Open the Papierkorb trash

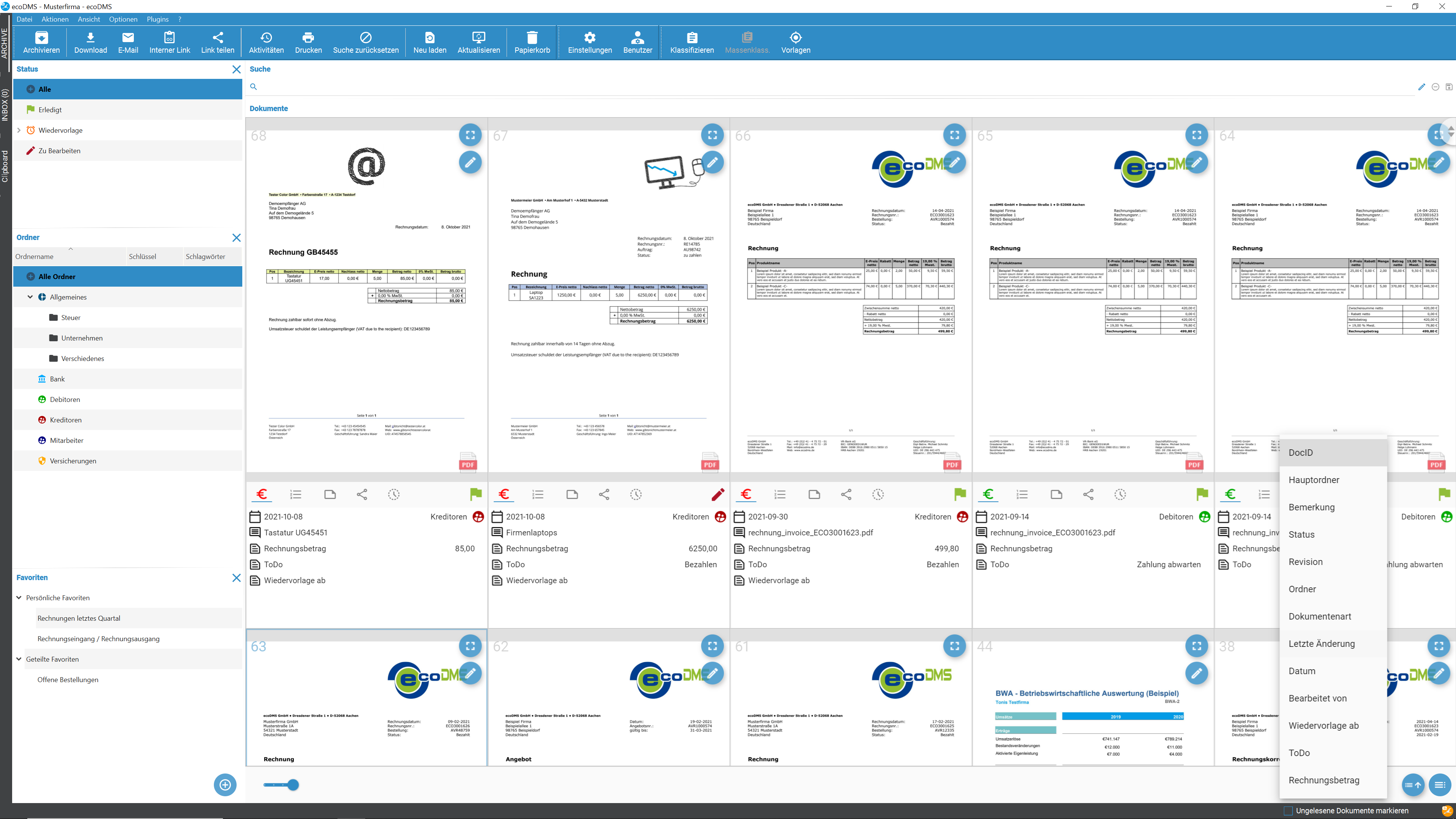pos(532,42)
